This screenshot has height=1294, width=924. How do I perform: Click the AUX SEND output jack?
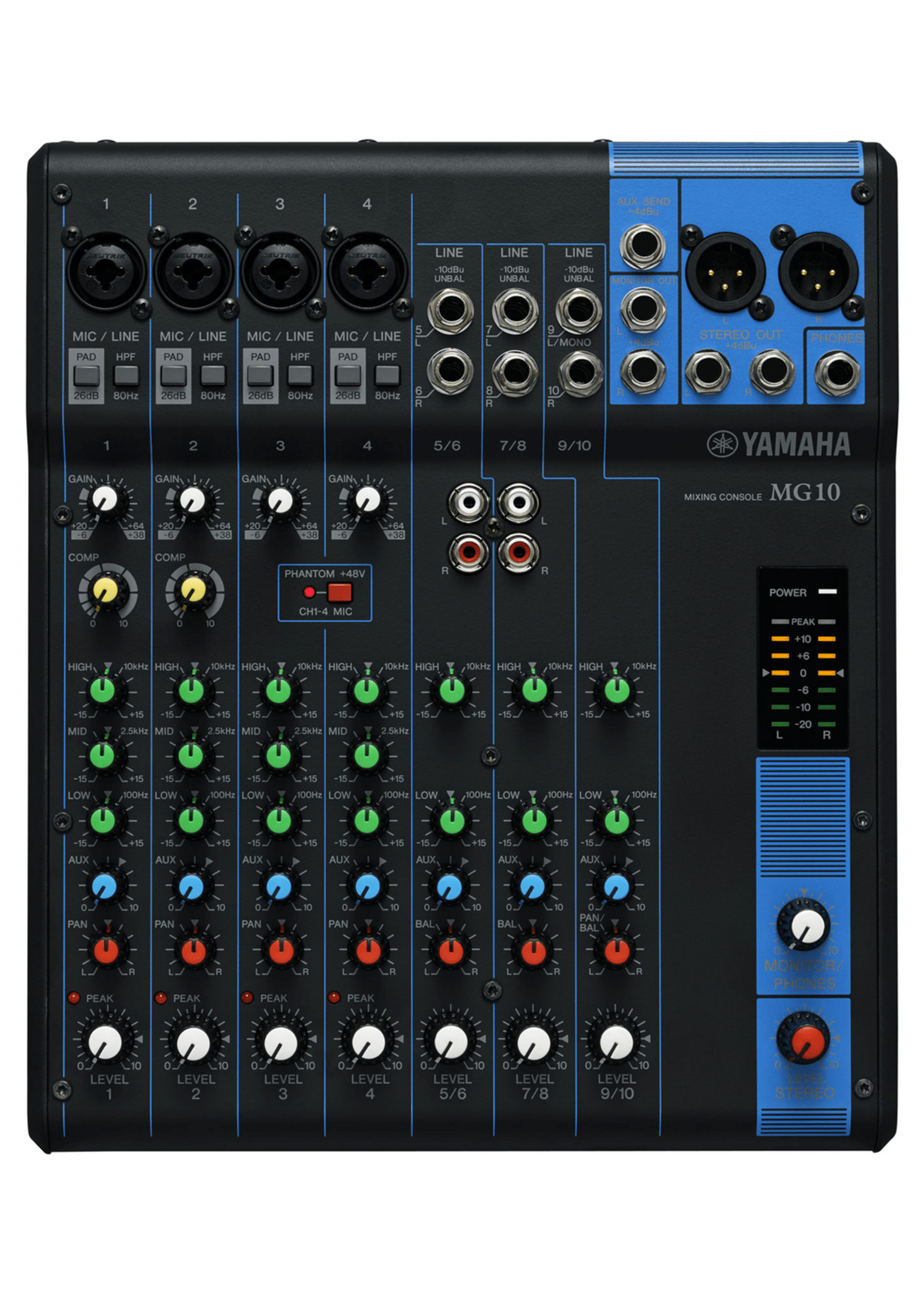click(643, 246)
